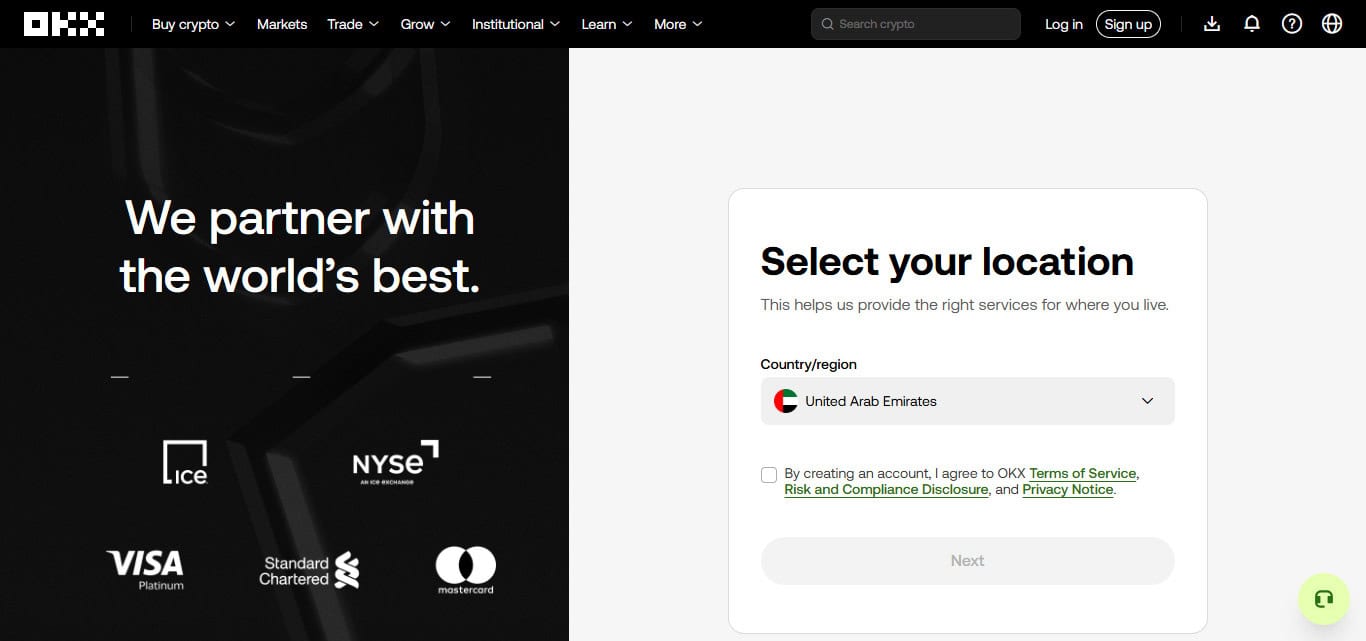Click the Mastercard logo
Screen dimensions: 1366x641
465,570
